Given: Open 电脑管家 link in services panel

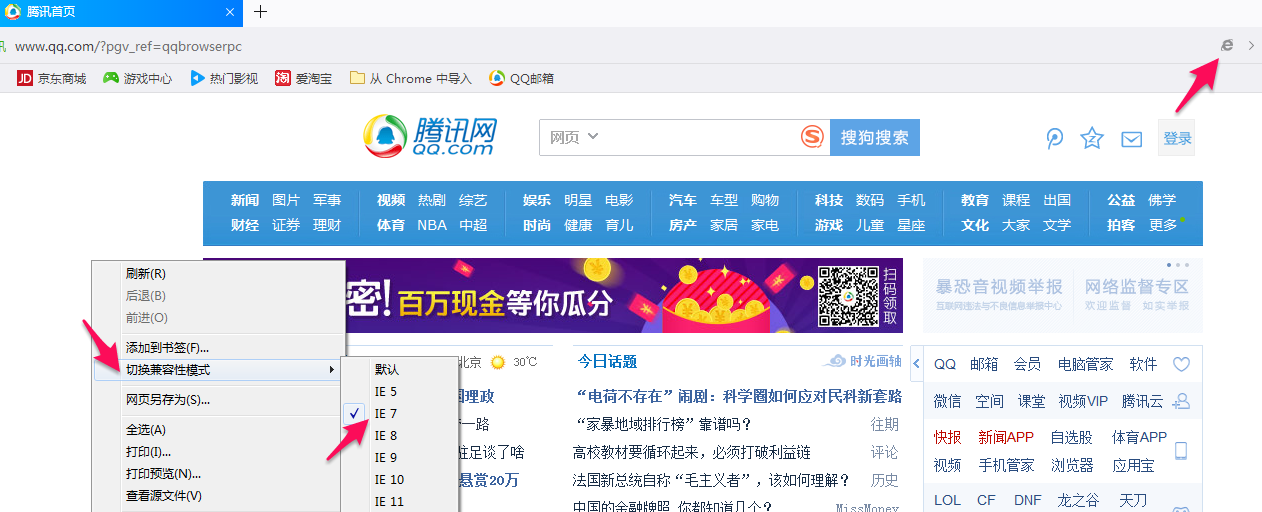Looking at the screenshot, I should click(1085, 364).
